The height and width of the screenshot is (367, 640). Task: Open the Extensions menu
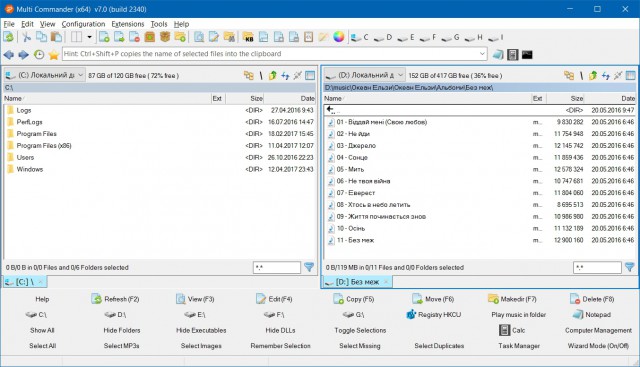128,24
